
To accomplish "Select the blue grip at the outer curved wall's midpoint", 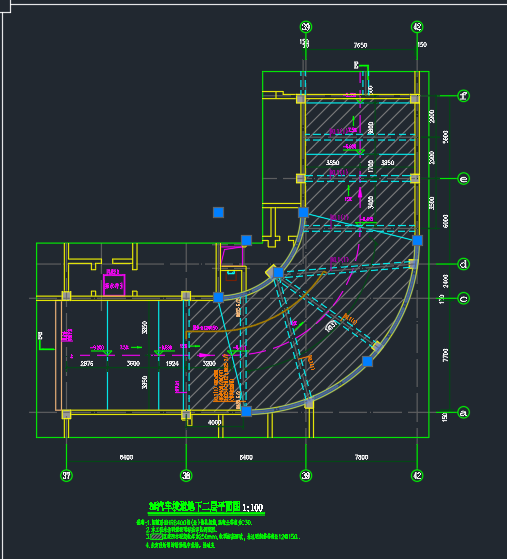I will [367, 361].
